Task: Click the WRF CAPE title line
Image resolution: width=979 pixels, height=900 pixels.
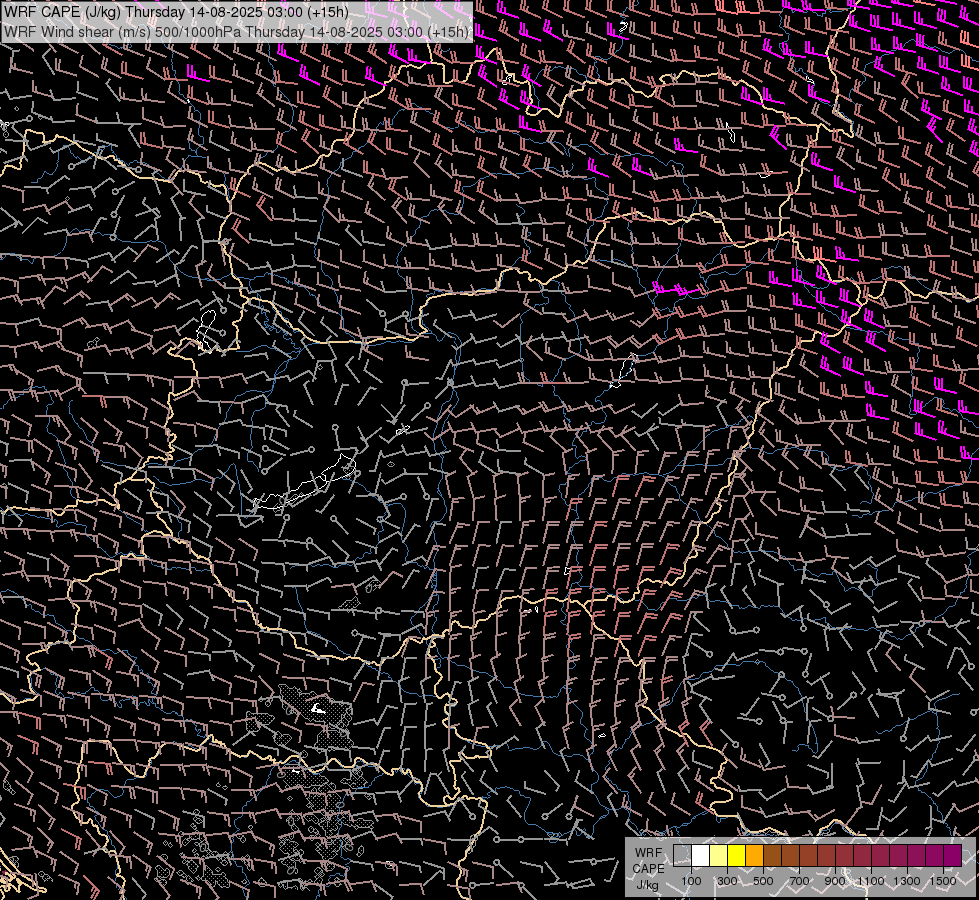Action: (x=175, y=12)
